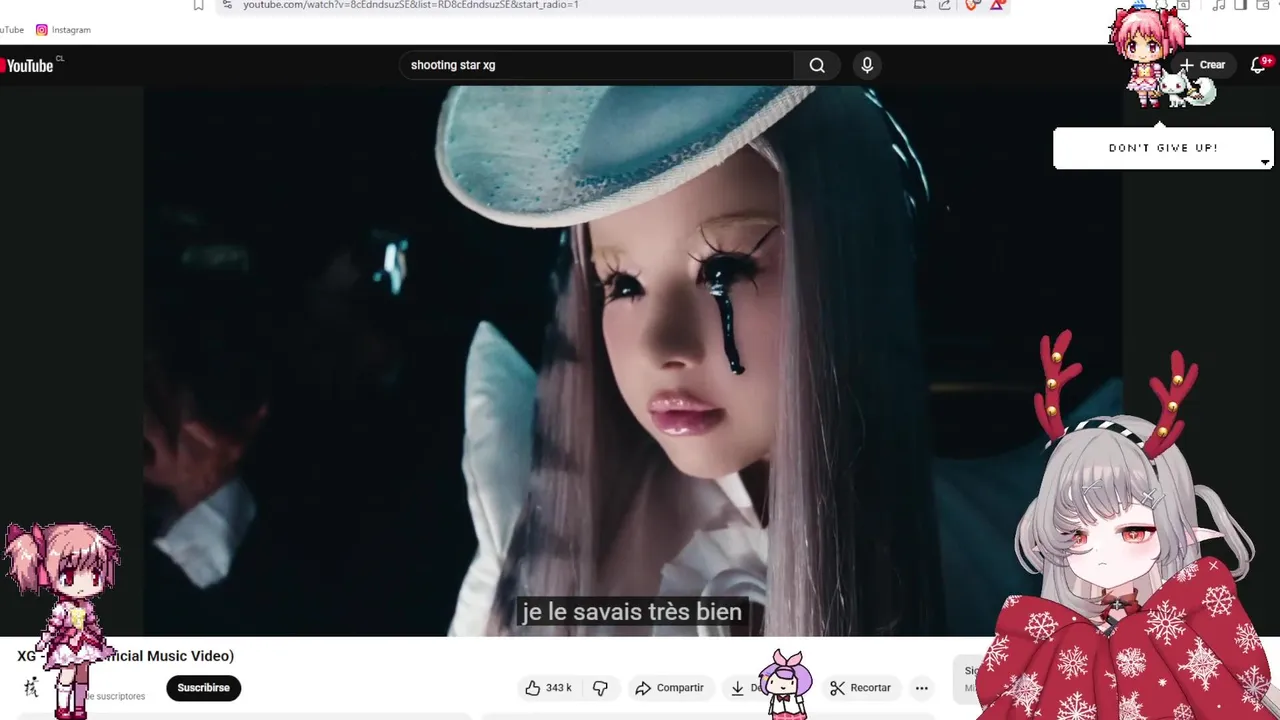This screenshot has height=720, width=1280.
Task: Expand the 'DON'T GIVE UP!' dialog arrow
Action: [x=1265, y=162]
